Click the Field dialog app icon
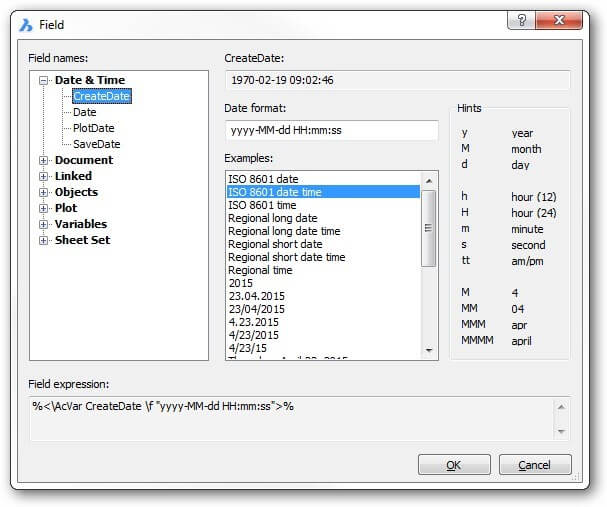 pos(26,25)
